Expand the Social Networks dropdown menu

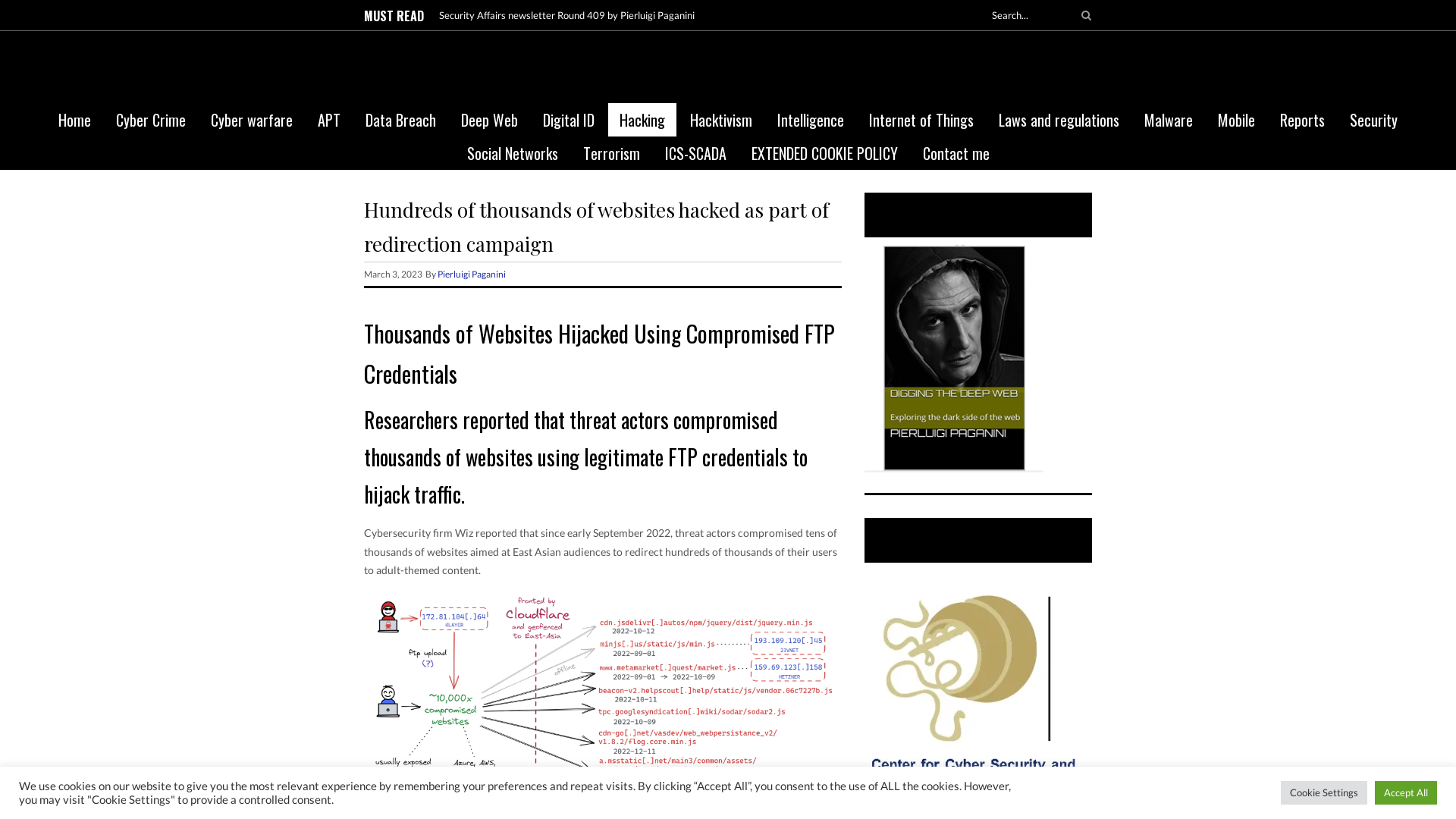(x=511, y=153)
